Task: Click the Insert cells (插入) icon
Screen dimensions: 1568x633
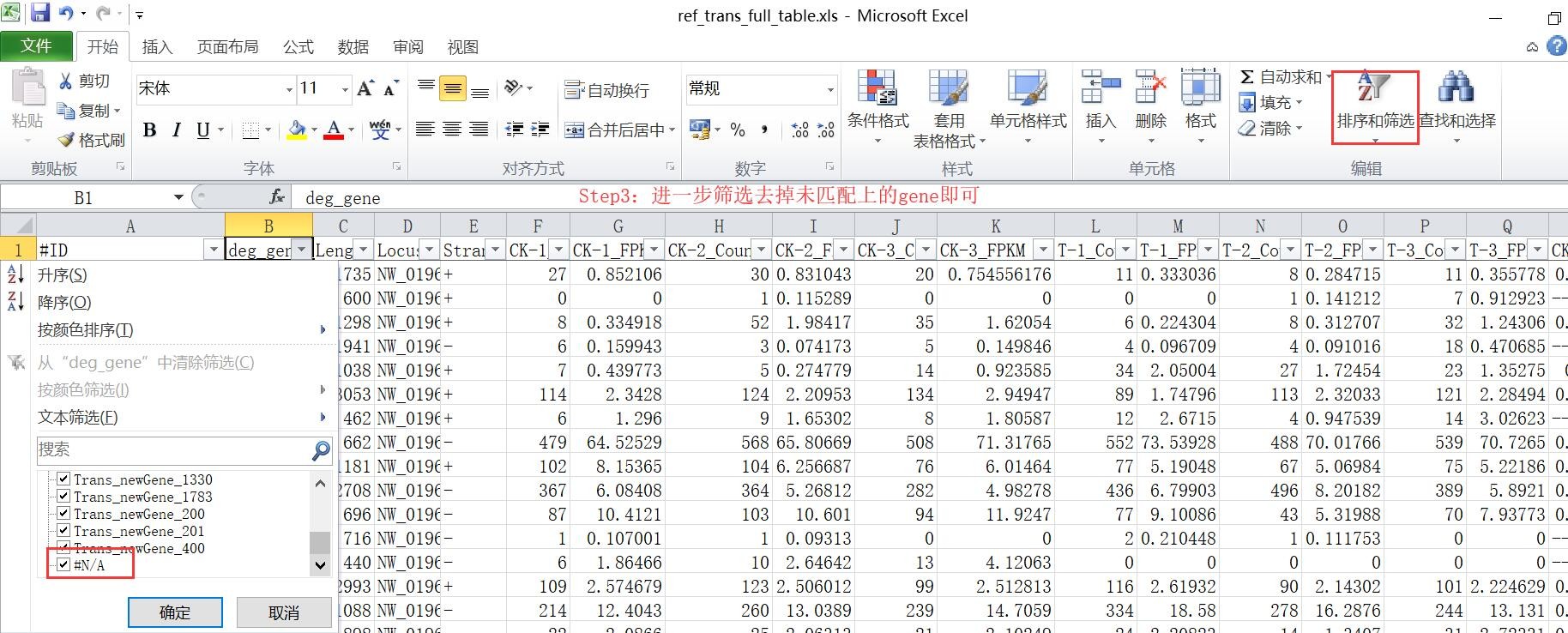Action: coord(1101,88)
